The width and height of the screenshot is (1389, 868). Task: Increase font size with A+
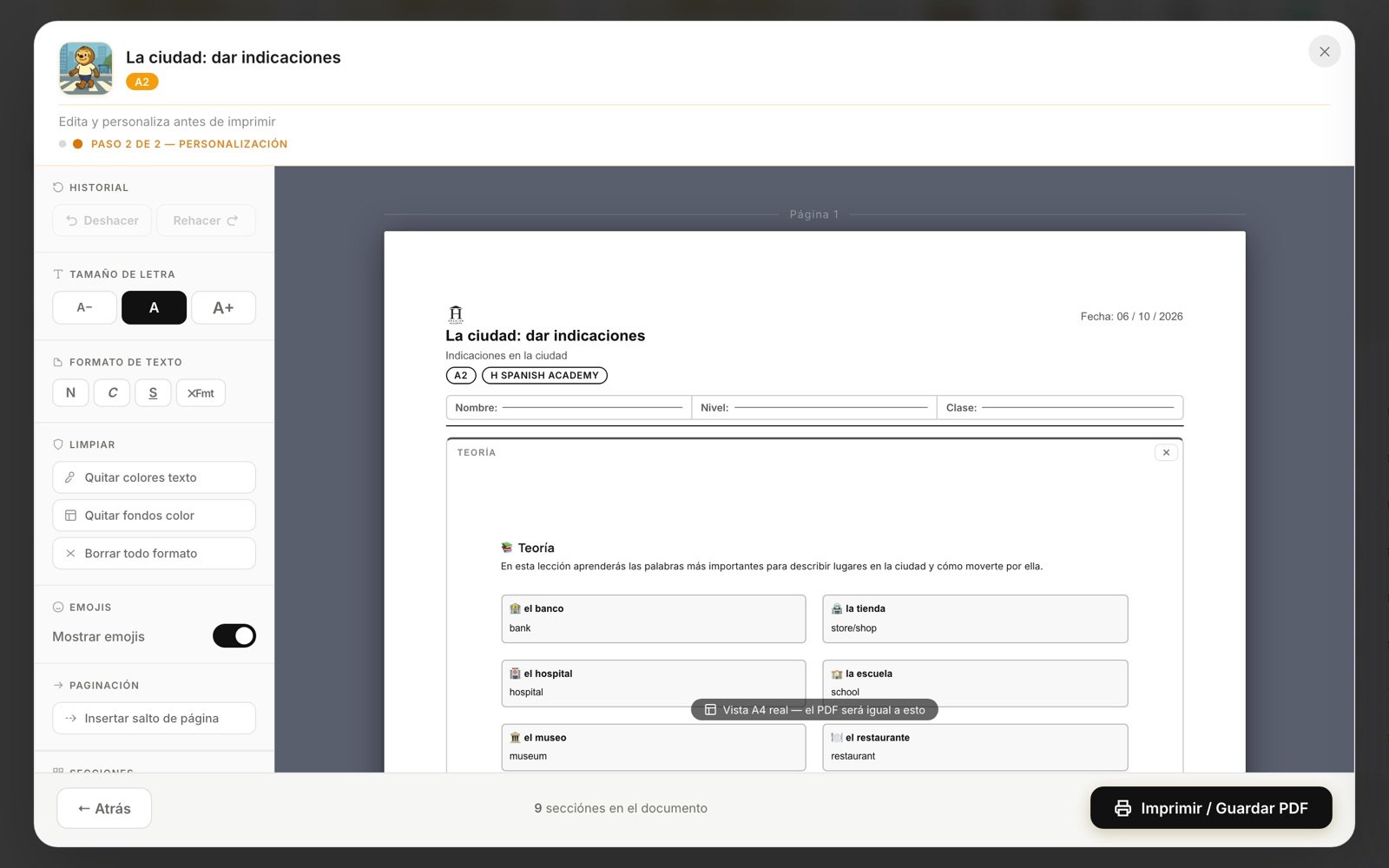223,307
